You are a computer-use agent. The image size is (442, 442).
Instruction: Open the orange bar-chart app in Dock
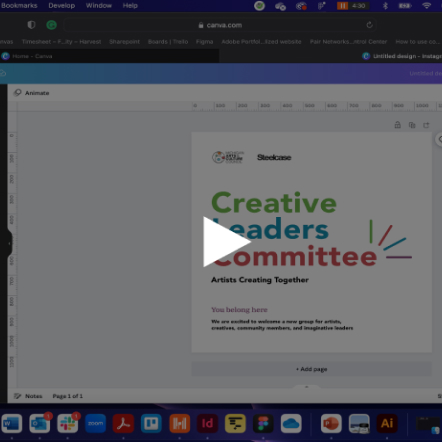point(179,424)
